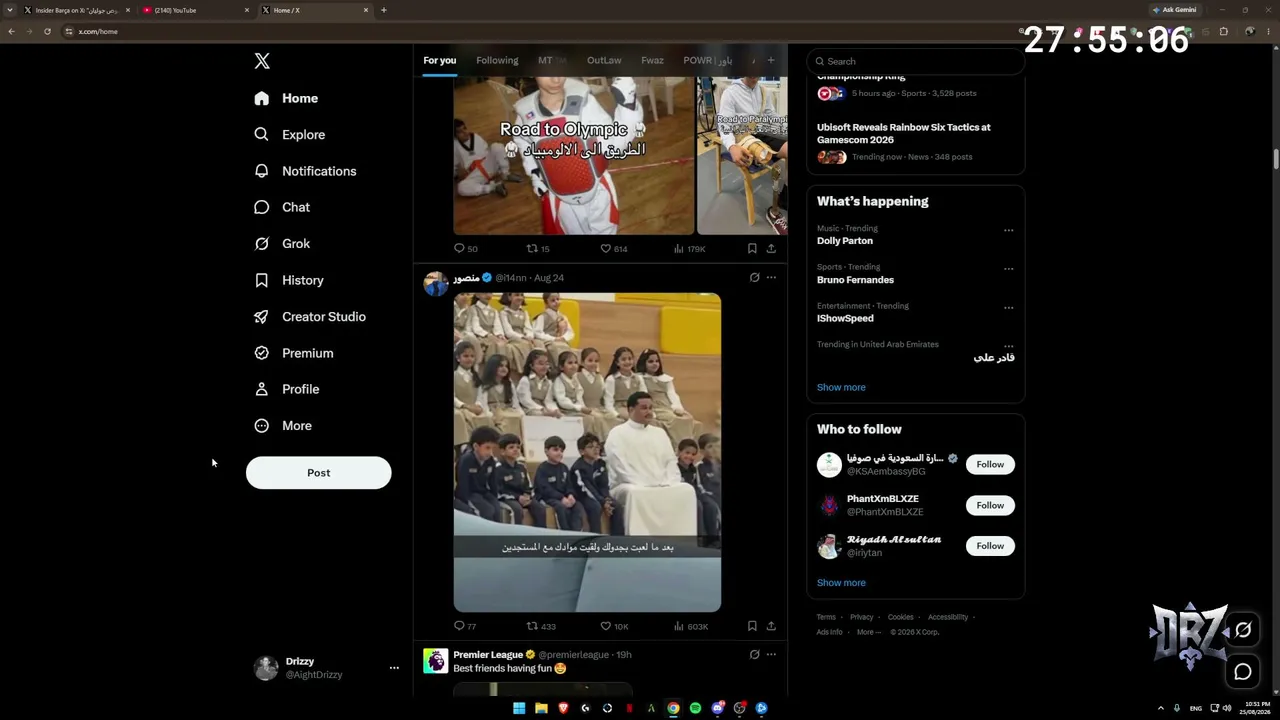Open Profile in the sidebar
Screen dimensions: 1280x720
point(287,389)
